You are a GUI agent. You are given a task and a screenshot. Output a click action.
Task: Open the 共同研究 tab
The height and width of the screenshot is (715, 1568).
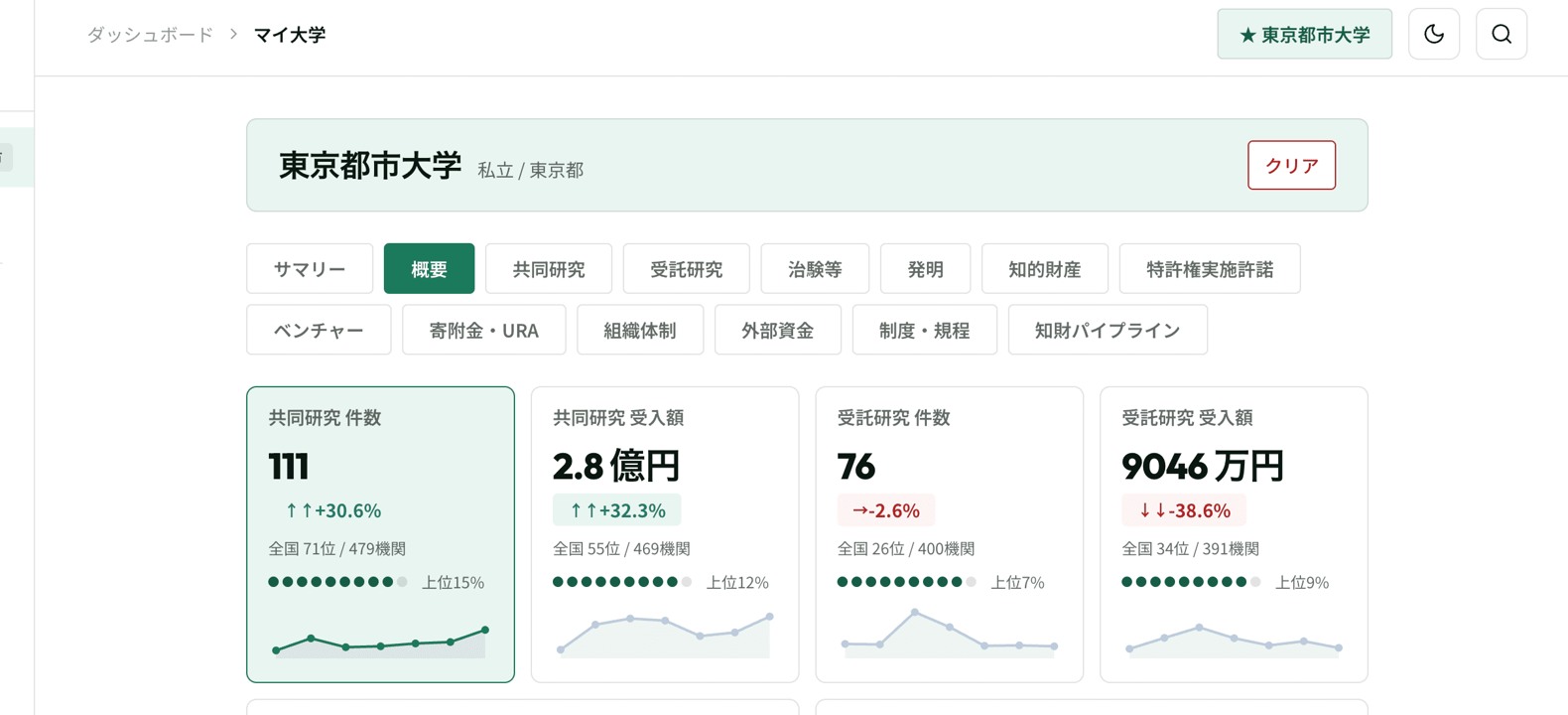(549, 268)
